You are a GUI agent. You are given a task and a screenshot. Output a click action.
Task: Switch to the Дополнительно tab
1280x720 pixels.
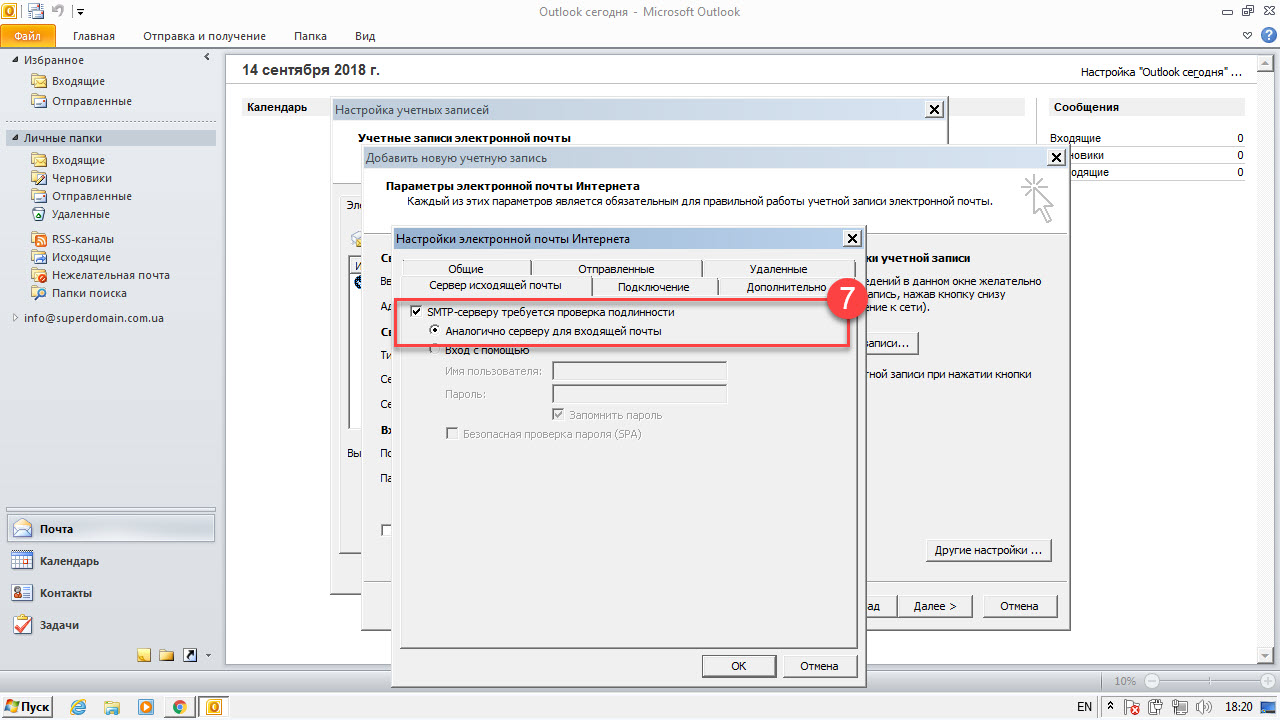pos(786,287)
